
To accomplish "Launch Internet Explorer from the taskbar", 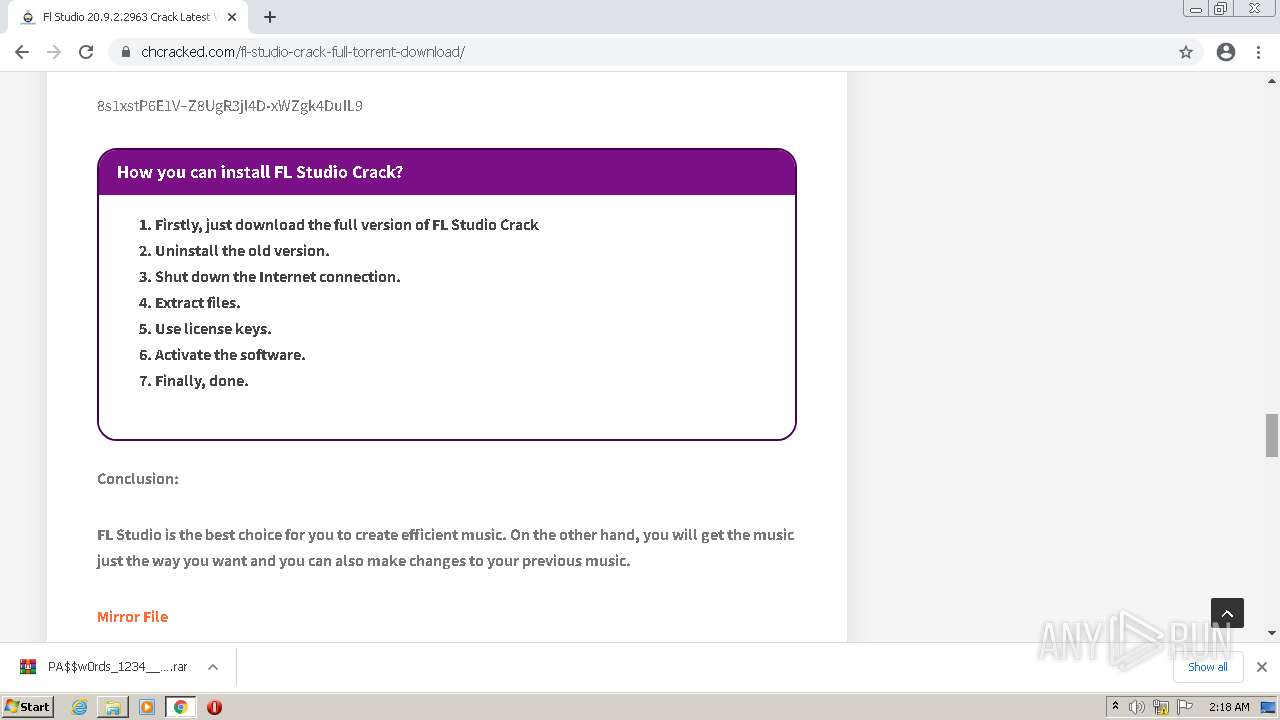I will pyautogui.click(x=80, y=707).
